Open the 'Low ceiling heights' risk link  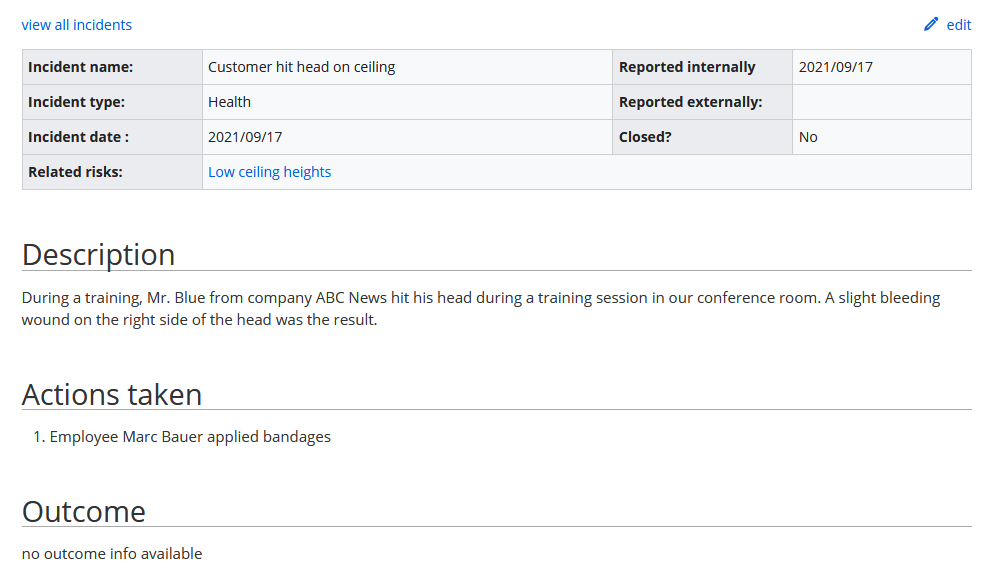pos(269,172)
